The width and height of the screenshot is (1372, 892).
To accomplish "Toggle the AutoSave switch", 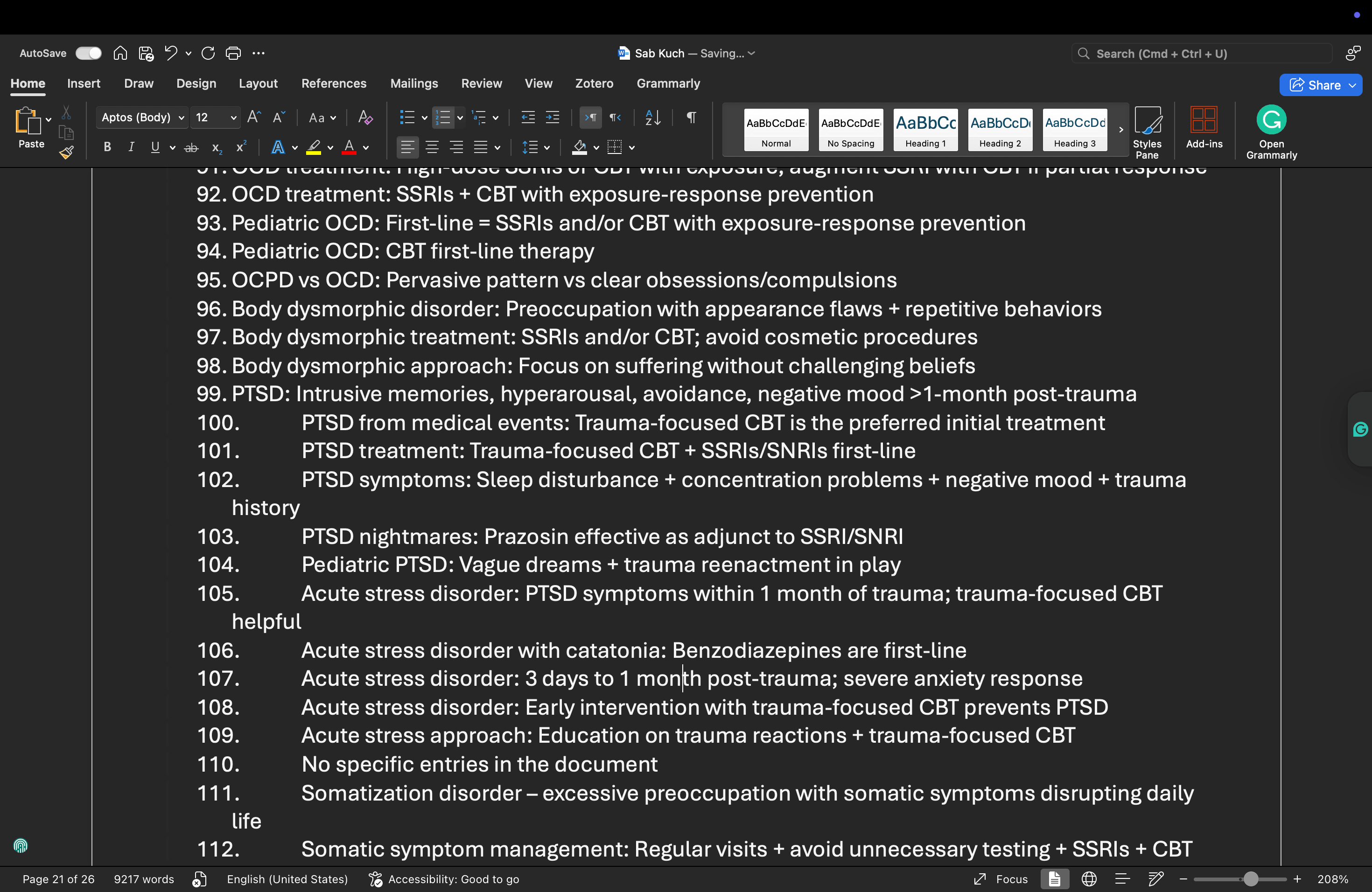I will [88, 53].
